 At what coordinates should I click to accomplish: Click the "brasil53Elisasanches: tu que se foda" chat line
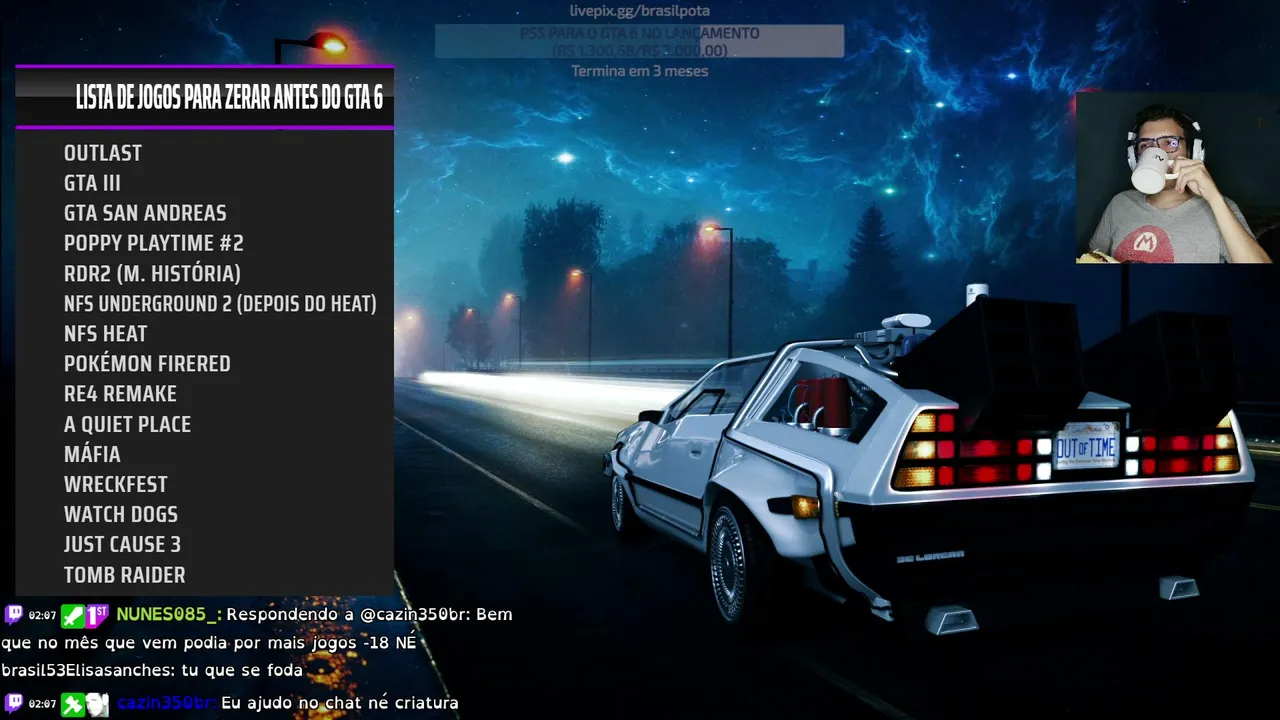(152, 670)
